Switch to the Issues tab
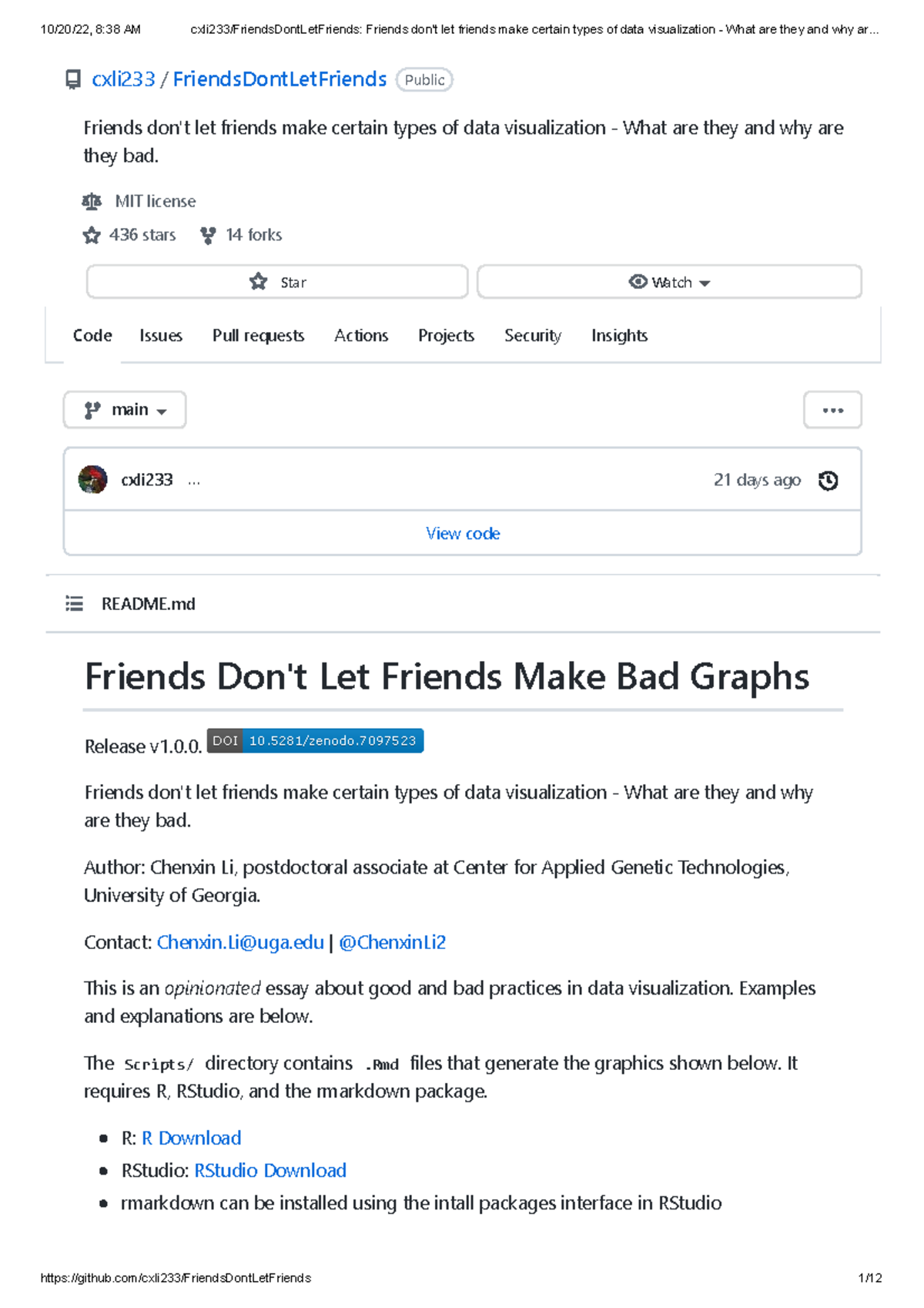Viewport: 924px width, 1308px height. point(160,335)
